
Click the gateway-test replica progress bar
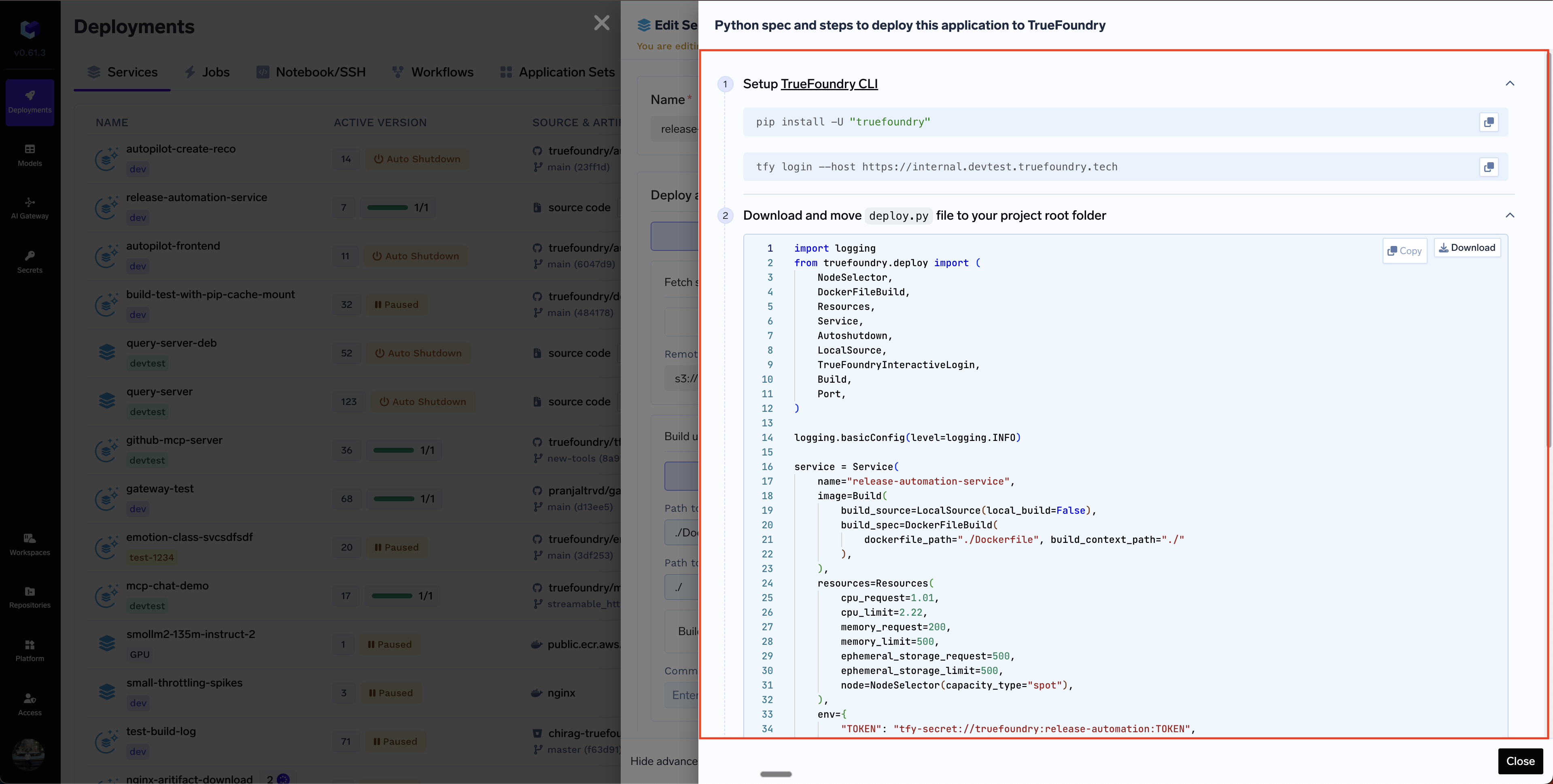[404, 498]
